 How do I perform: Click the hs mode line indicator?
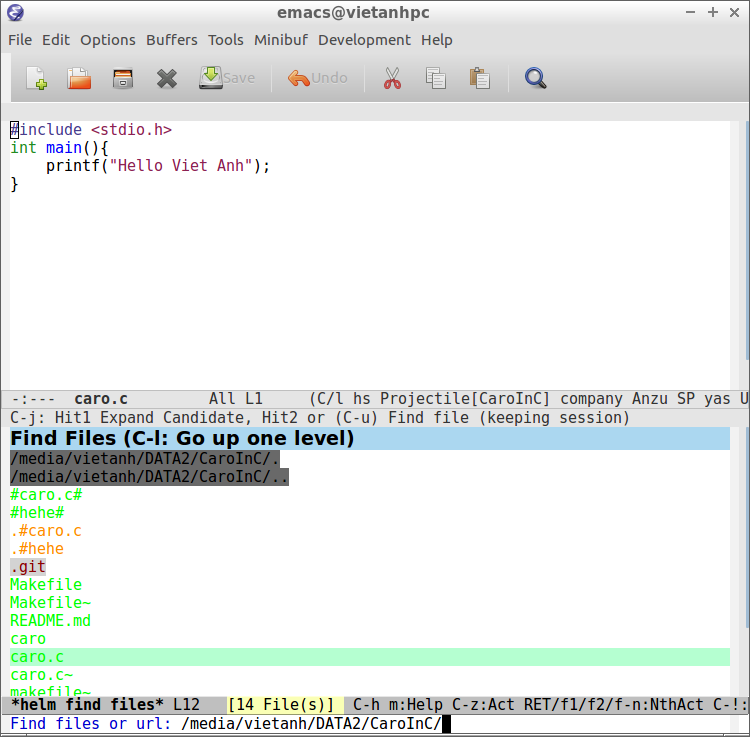coord(362,399)
